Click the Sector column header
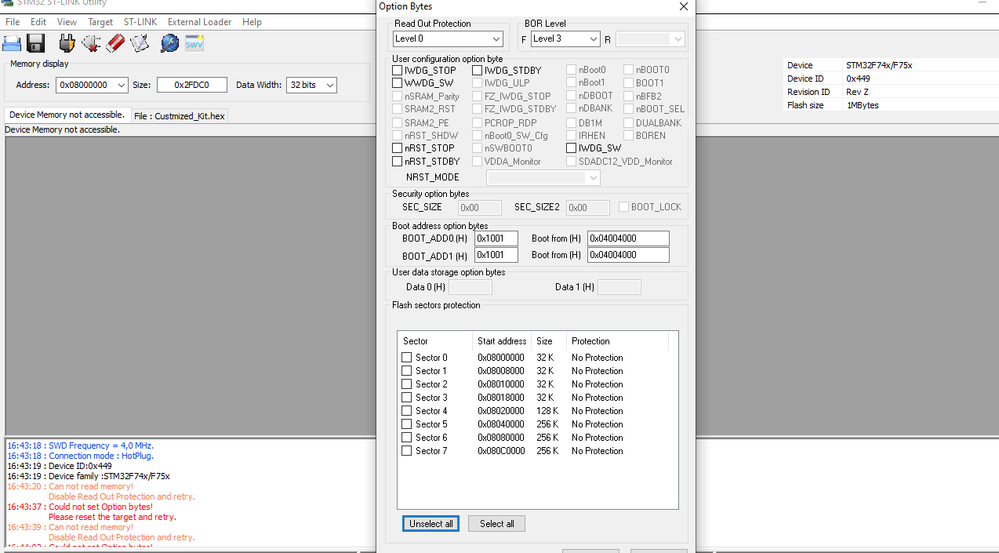Image resolution: width=999 pixels, height=553 pixels. coord(435,341)
